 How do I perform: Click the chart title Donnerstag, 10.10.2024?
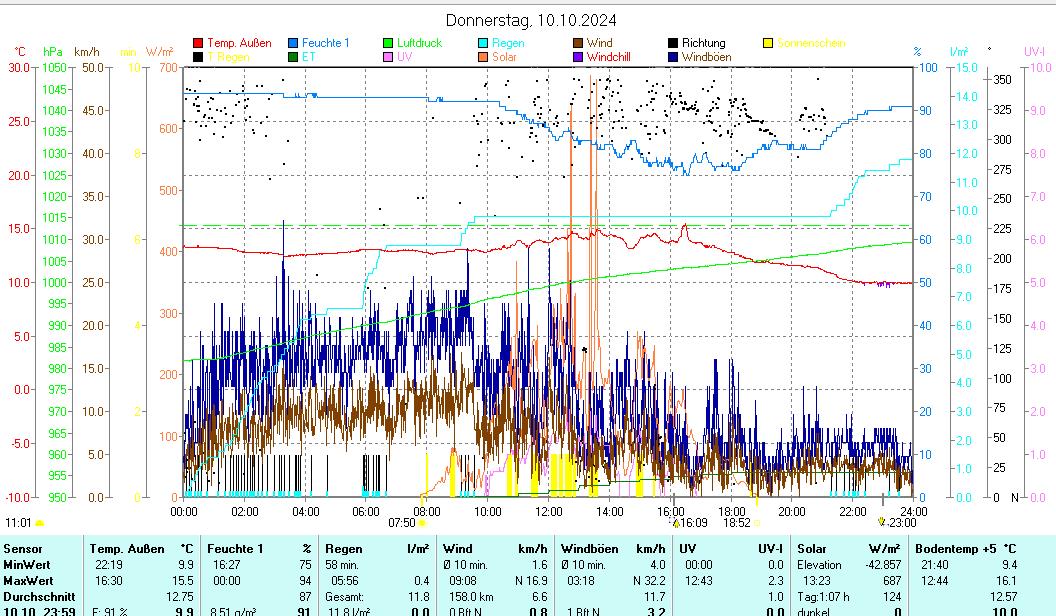(x=530, y=20)
